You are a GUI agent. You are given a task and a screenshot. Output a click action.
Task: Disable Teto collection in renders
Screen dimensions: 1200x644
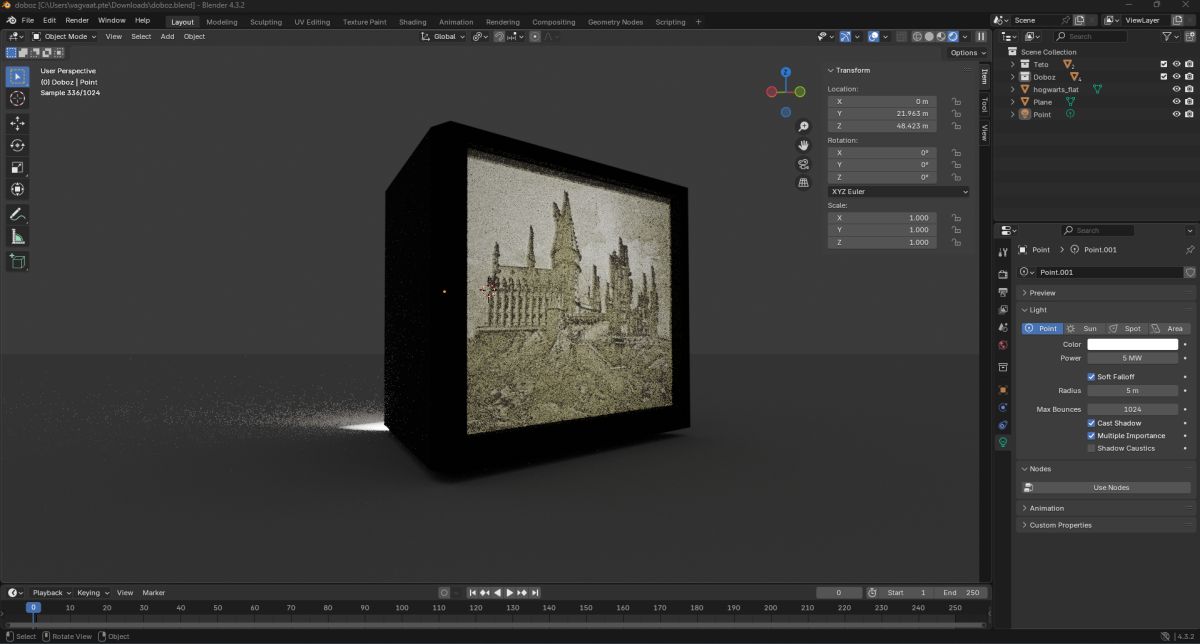(x=1189, y=64)
